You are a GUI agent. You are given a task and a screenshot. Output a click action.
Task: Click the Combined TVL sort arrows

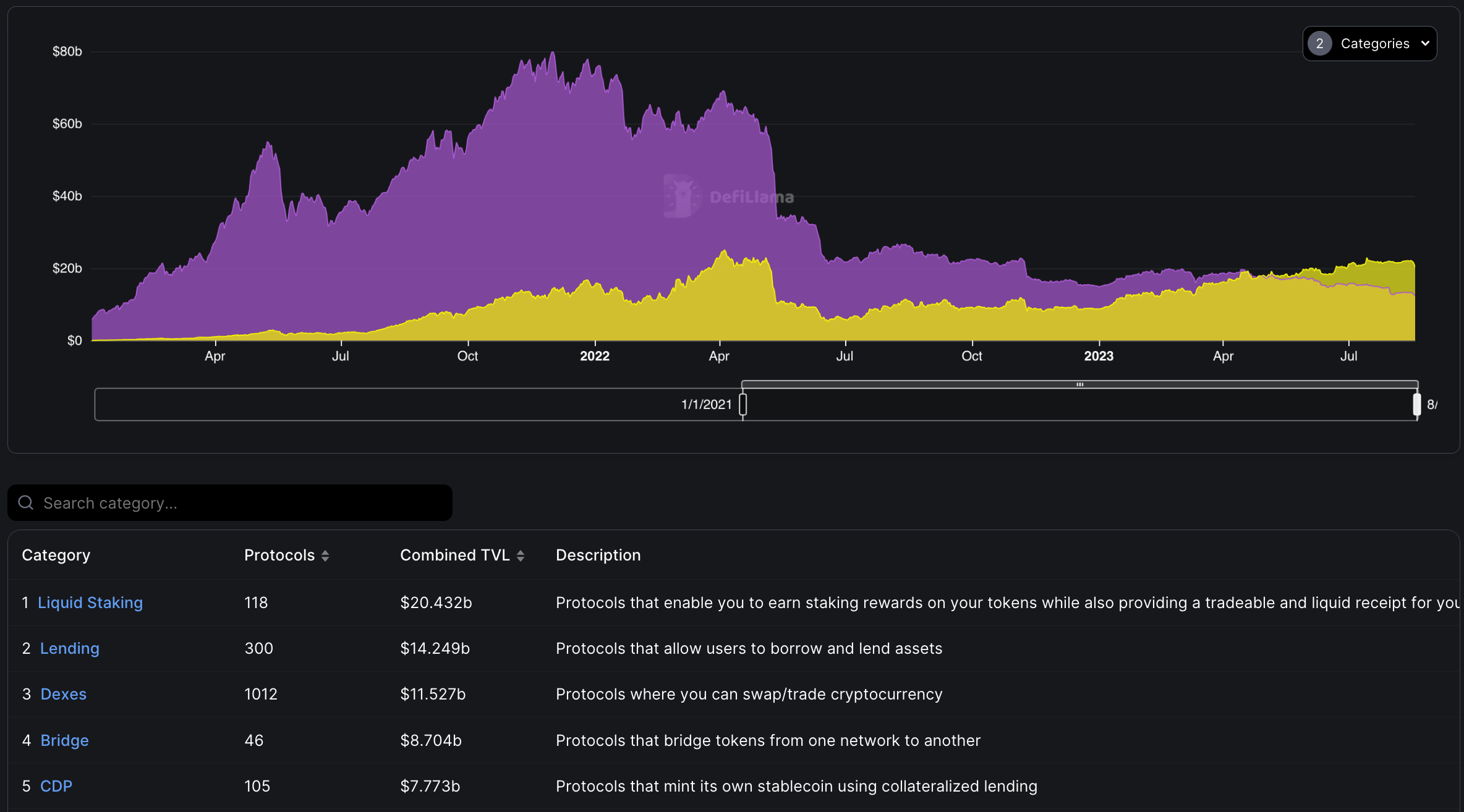pos(521,556)
